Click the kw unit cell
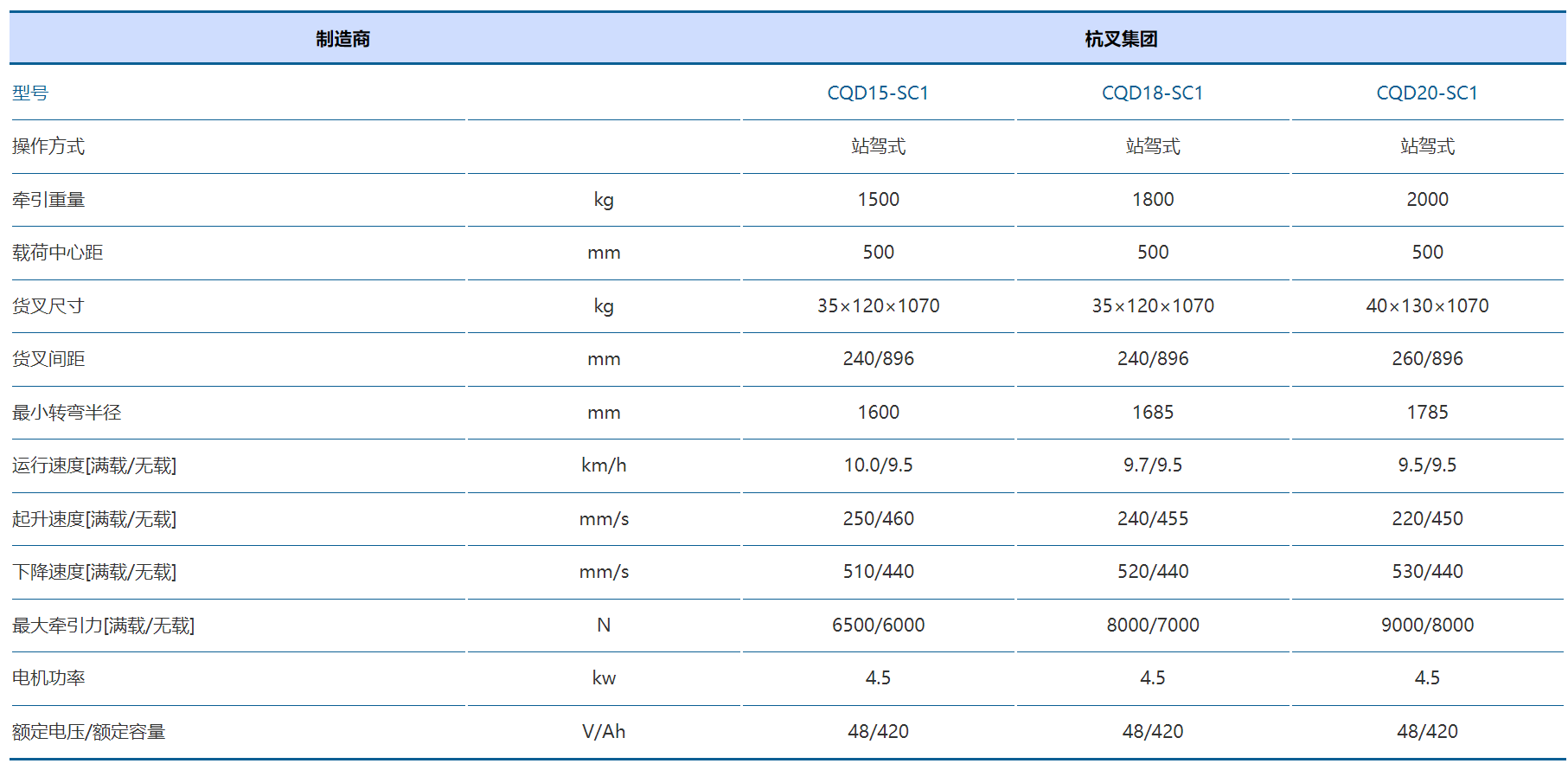1568x770 pixels. pyautogui.click(x=604, y=678)
